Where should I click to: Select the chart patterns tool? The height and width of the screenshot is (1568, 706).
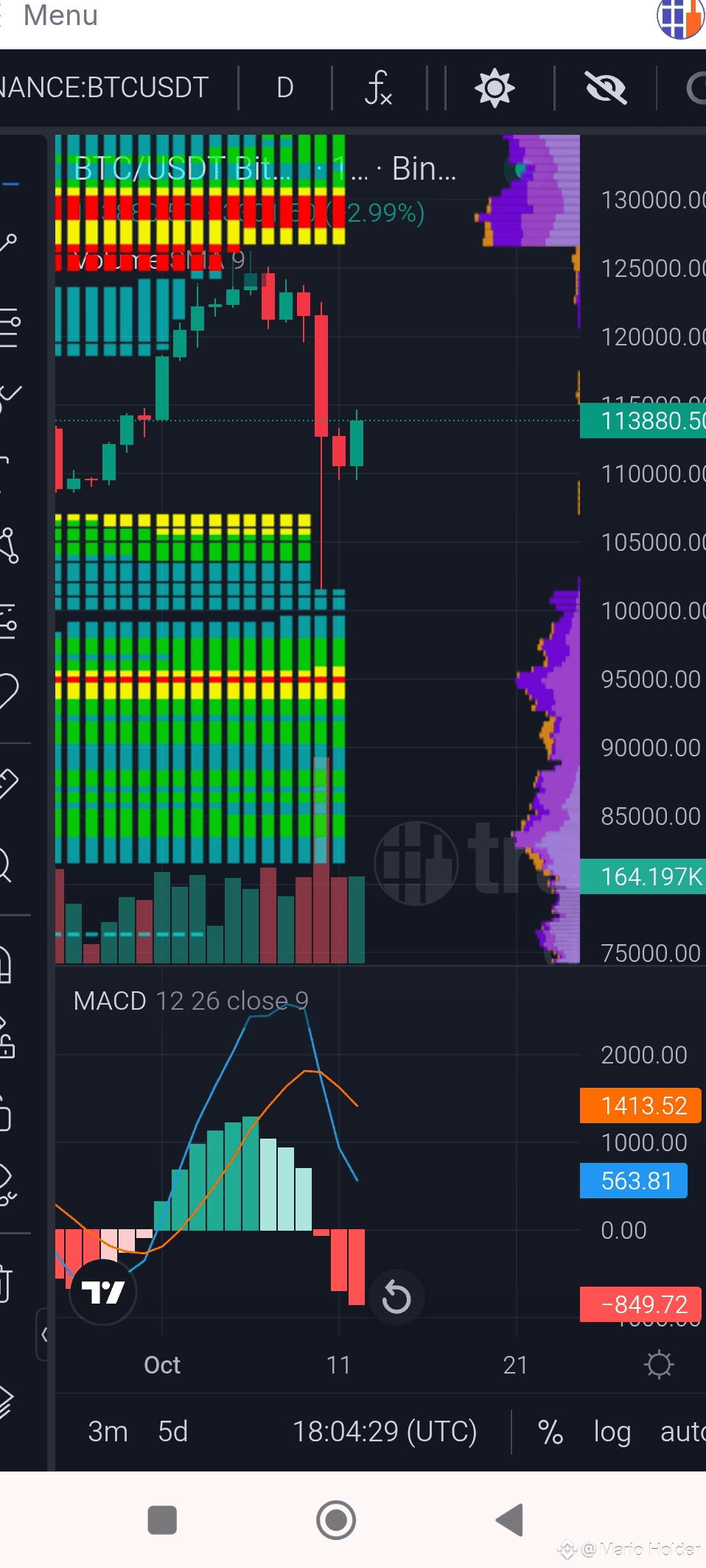[x=9, y=546]
